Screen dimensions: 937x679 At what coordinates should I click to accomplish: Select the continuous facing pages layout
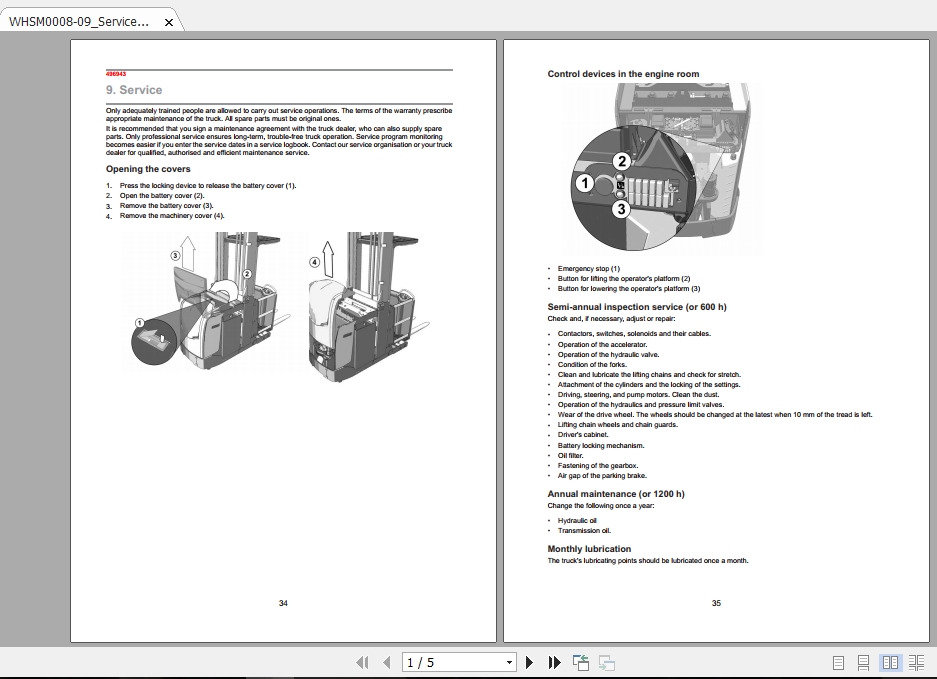917,662
